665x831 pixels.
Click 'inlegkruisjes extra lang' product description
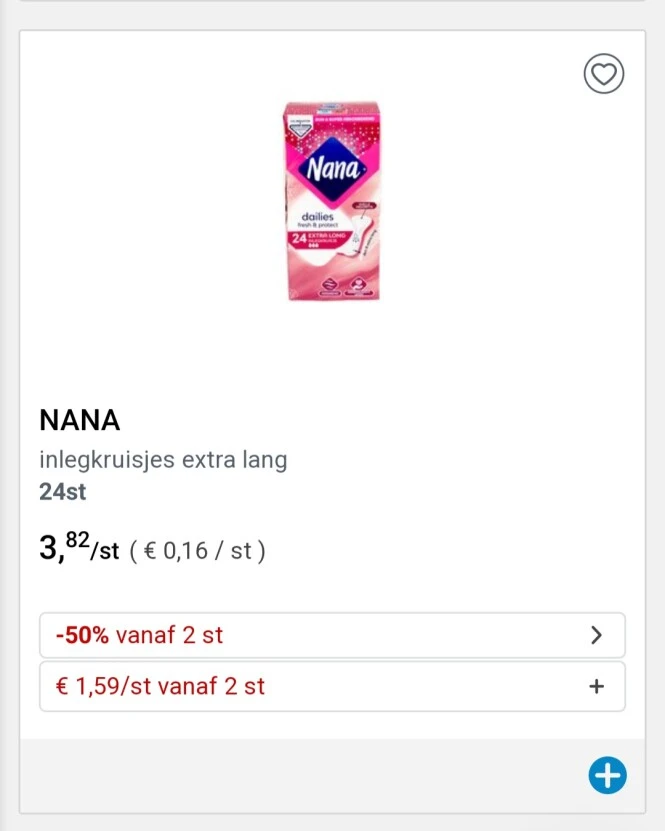pos(163,461)
